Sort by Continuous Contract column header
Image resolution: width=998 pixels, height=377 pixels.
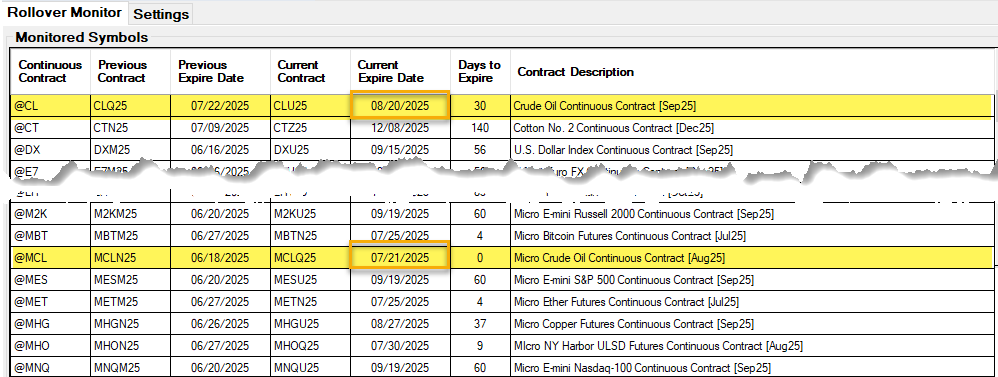(x=50, y=71)
